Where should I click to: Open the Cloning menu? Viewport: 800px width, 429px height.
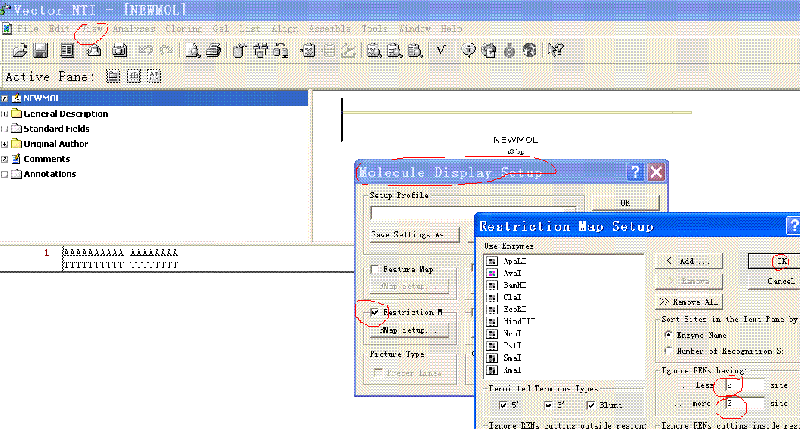point(184,29)
